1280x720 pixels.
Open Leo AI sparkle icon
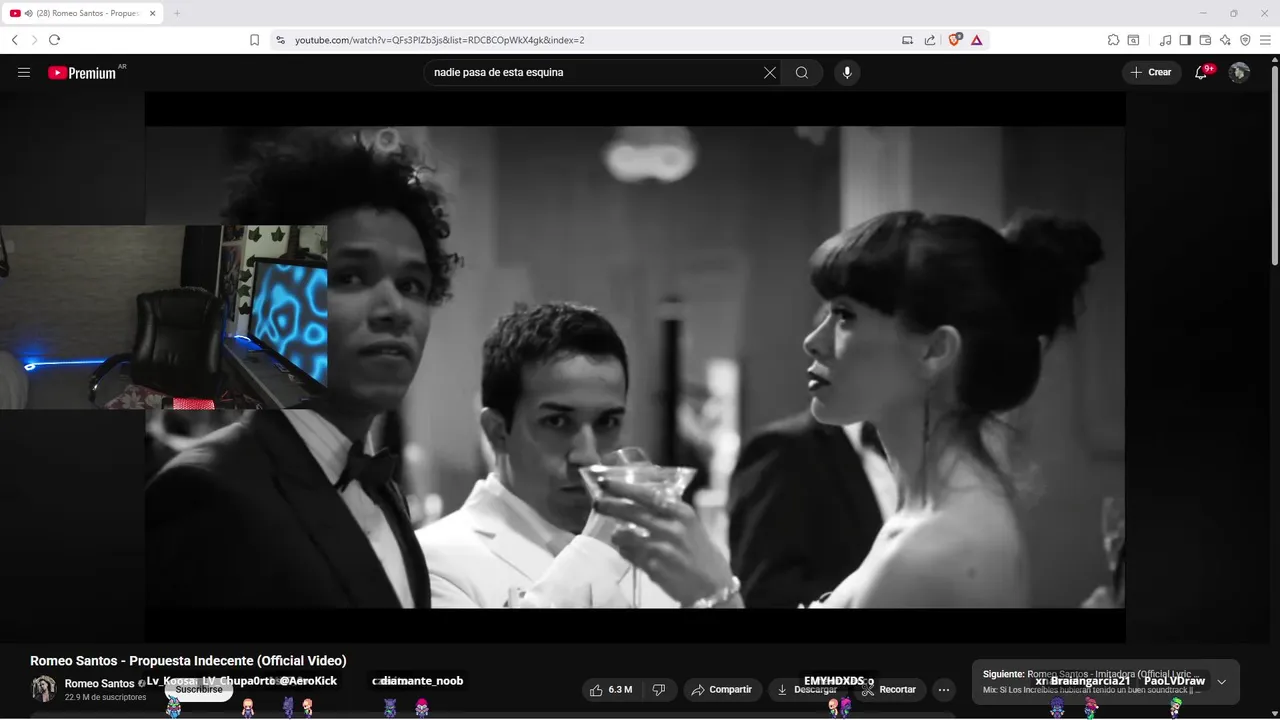(1225, 40)
